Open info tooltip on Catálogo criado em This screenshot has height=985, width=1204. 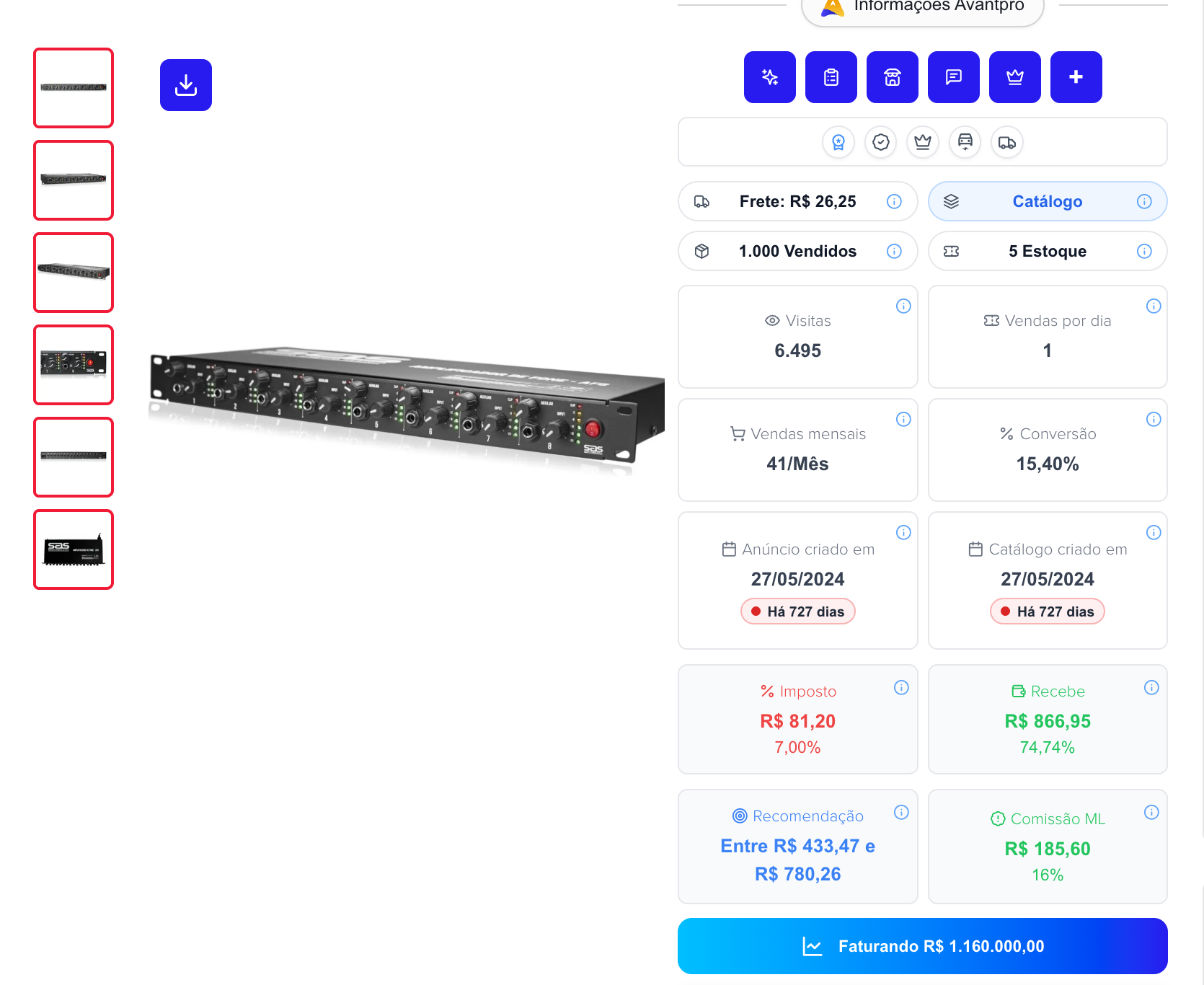point(1154,532)
